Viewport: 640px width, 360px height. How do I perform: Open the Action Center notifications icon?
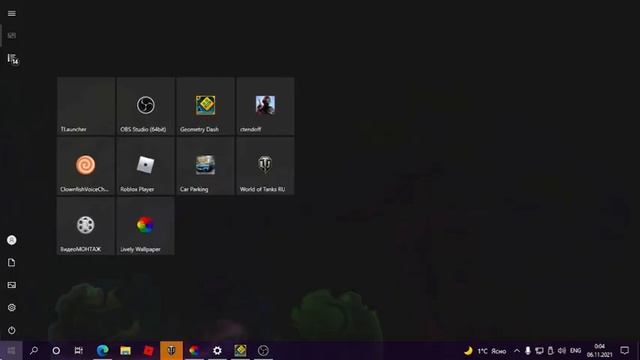click(624, 350)
